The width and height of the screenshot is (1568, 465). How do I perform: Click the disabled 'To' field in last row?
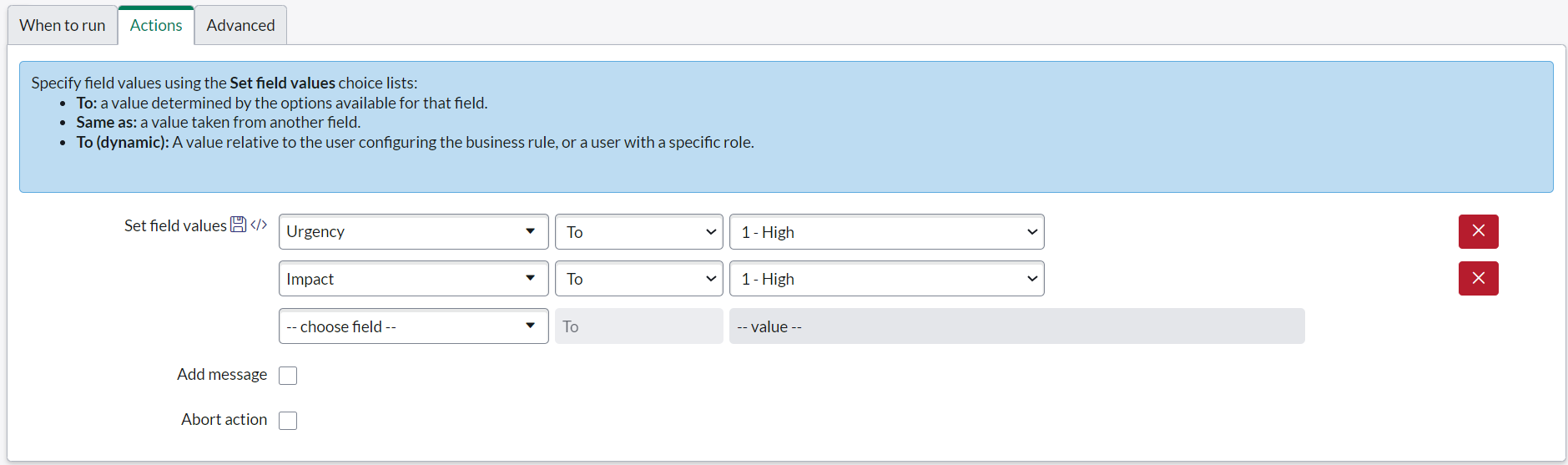point(638,326)
